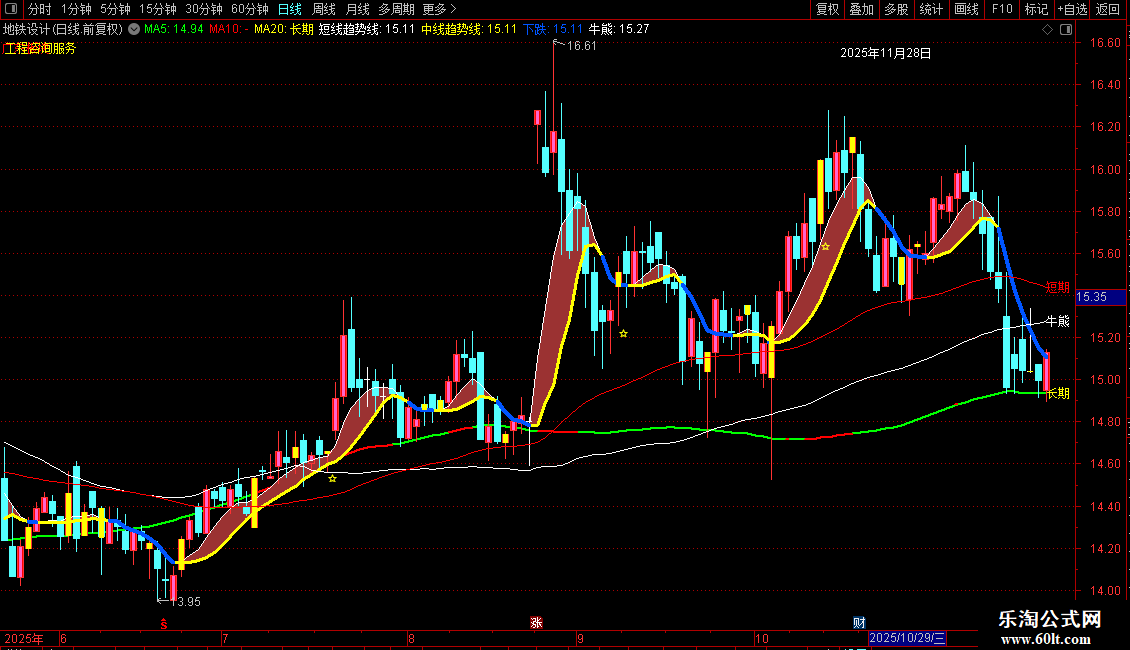
Task: Click the 叠加 overlay button
Action: click(x=861, y=9)
